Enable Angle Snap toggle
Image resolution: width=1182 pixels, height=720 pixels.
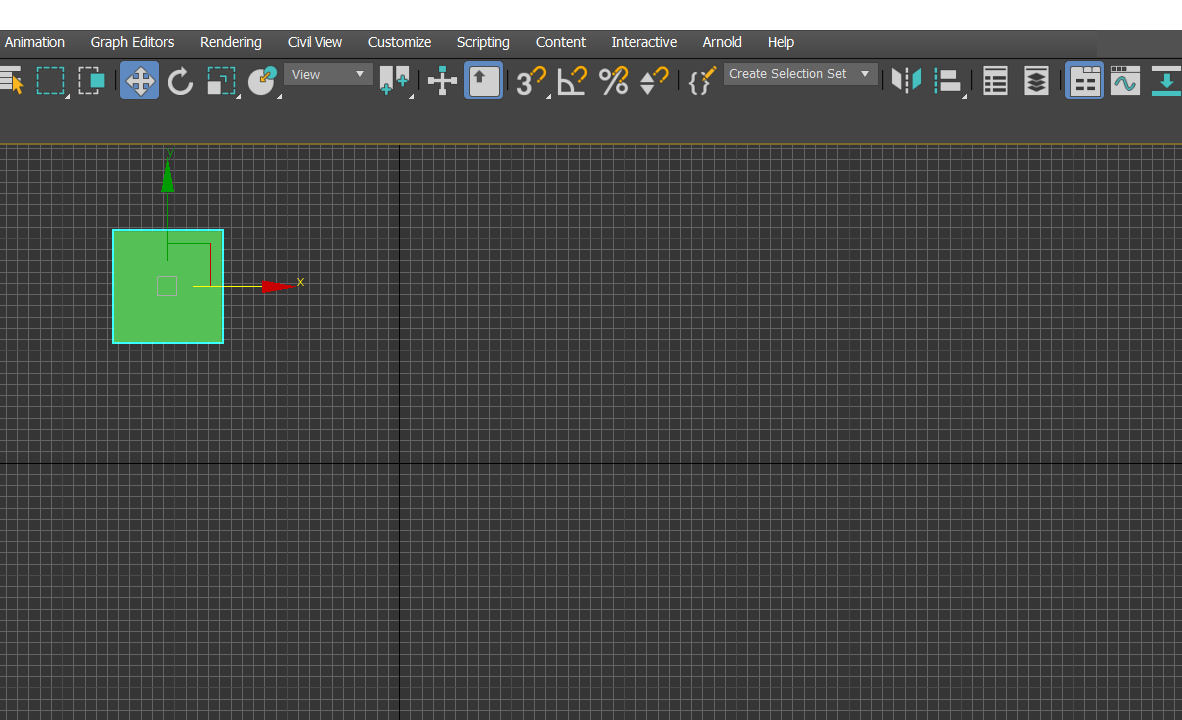[572, 81]
